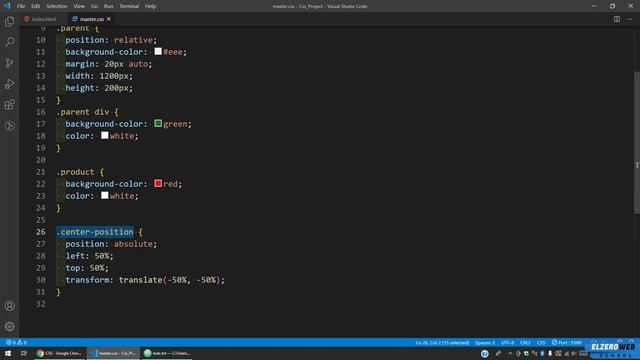Click white swatch on line 23
Image resolution: width=640 pixels, height=360 pixels.
tap(104, 195)
